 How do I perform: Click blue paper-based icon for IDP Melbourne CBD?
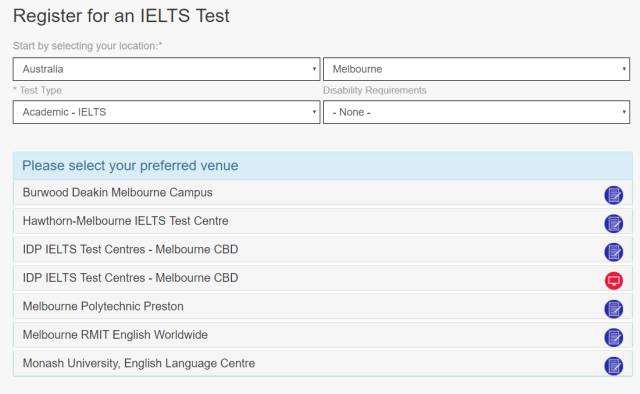pos(613,252)
